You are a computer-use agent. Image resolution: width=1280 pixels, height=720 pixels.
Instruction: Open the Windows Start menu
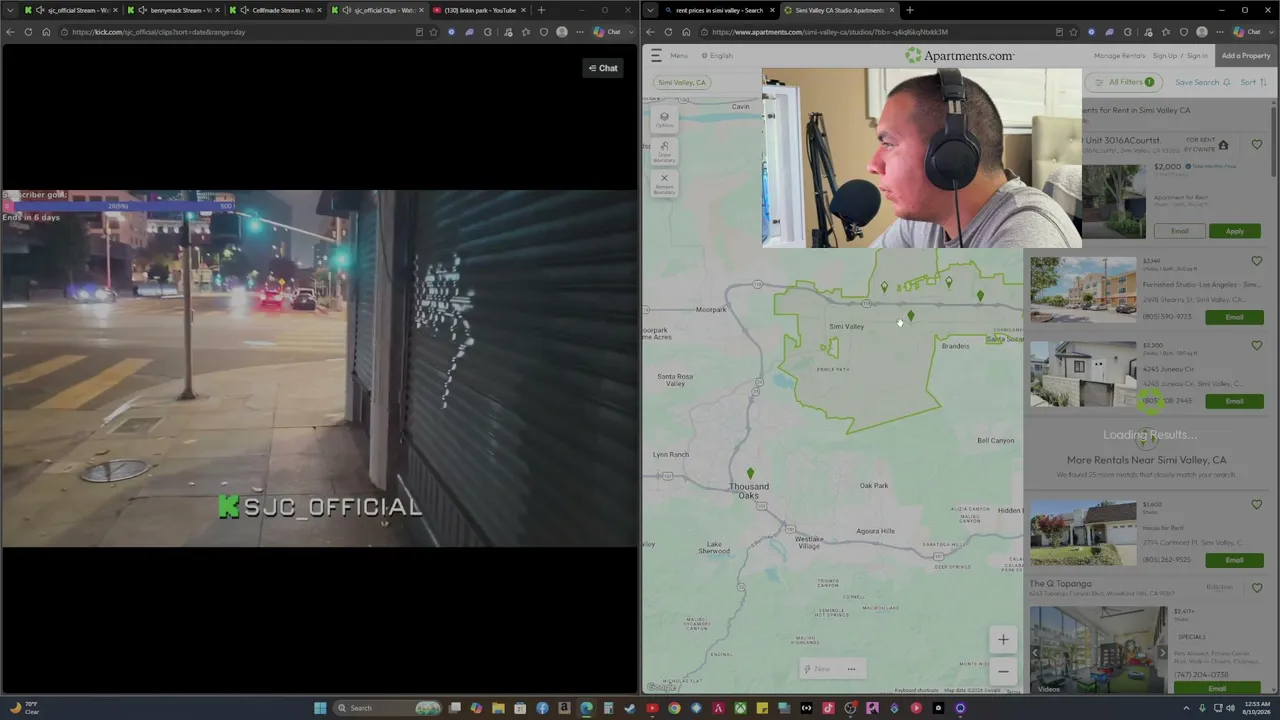[x=320, y=708]
